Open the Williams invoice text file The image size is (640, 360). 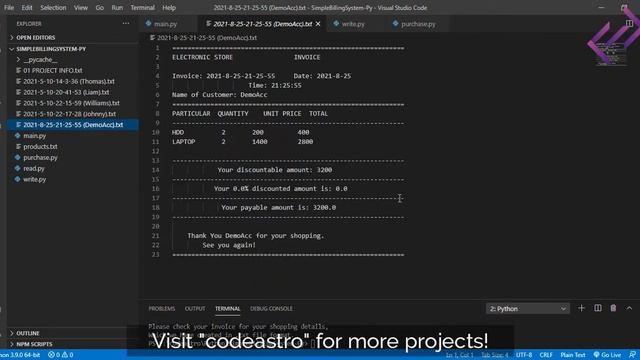(71, 103)
